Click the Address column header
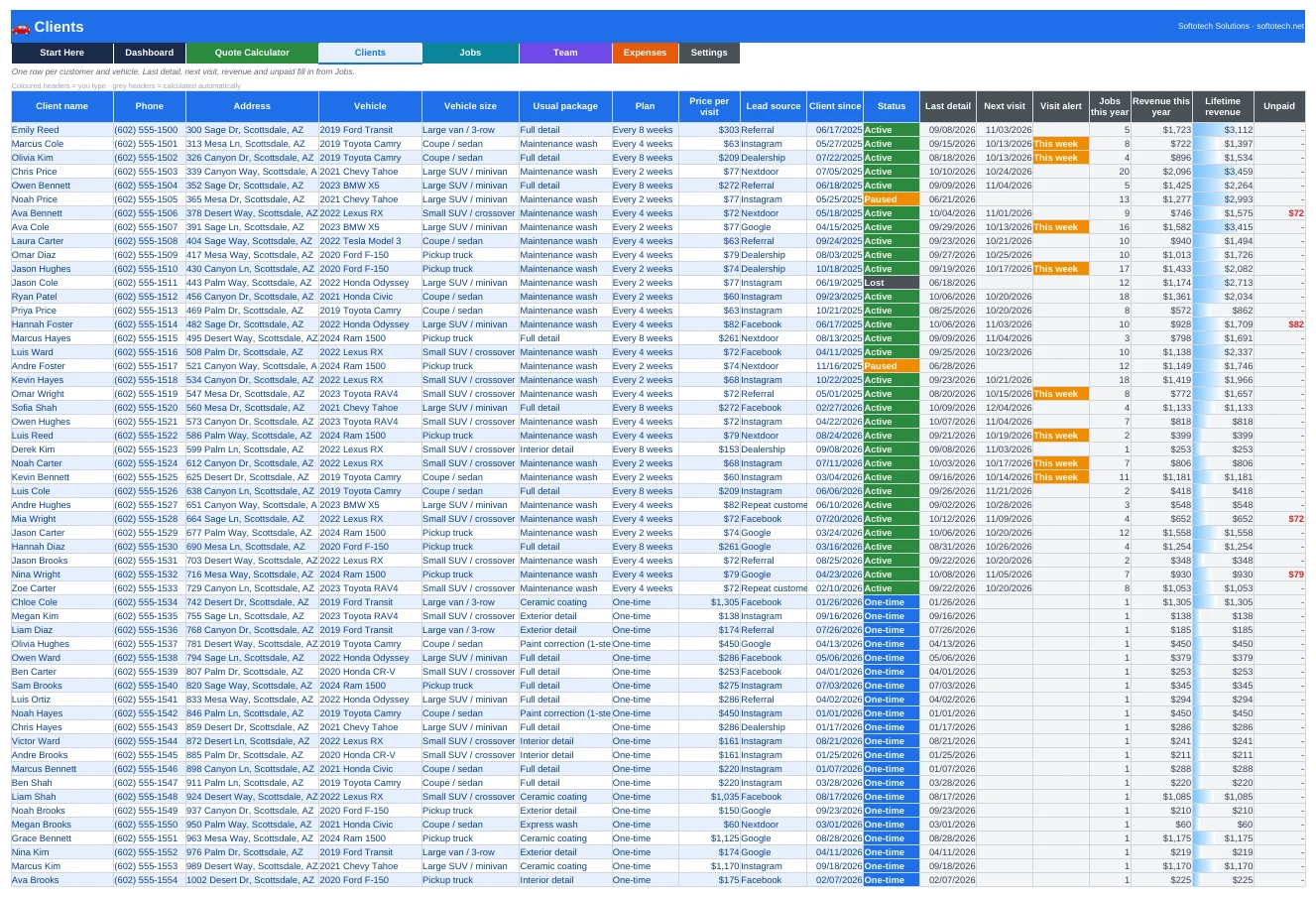 tap(252, 106)
